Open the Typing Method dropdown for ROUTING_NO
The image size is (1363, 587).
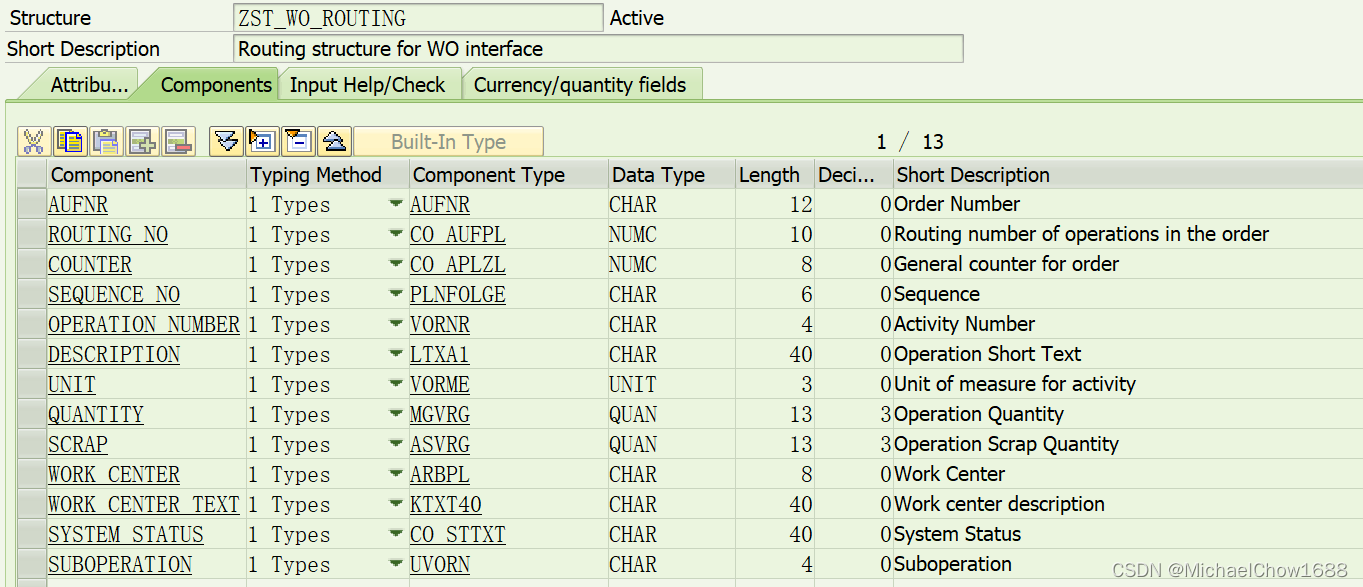(x=397, y=234)
